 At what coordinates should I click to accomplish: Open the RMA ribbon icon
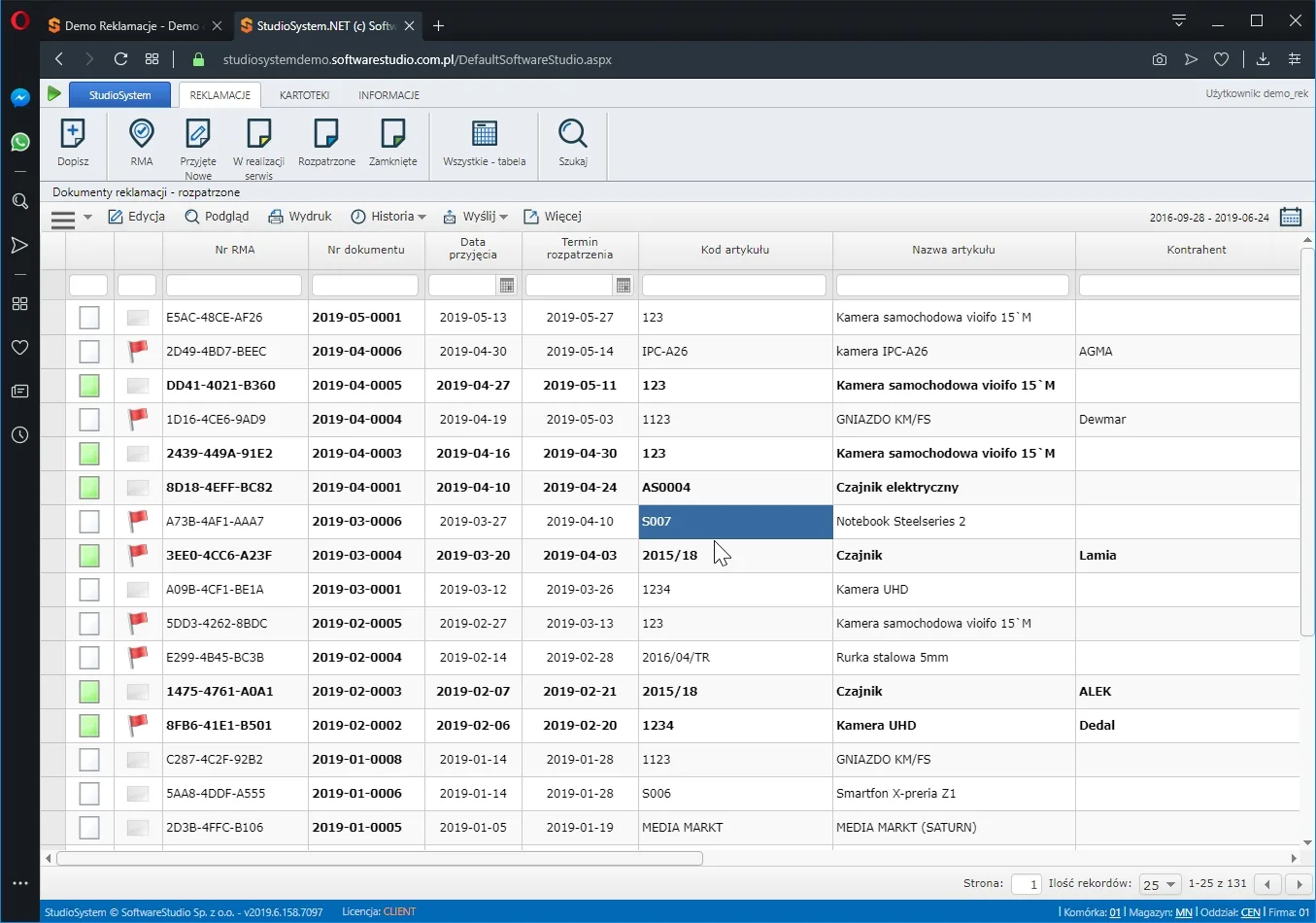point(142,133)
